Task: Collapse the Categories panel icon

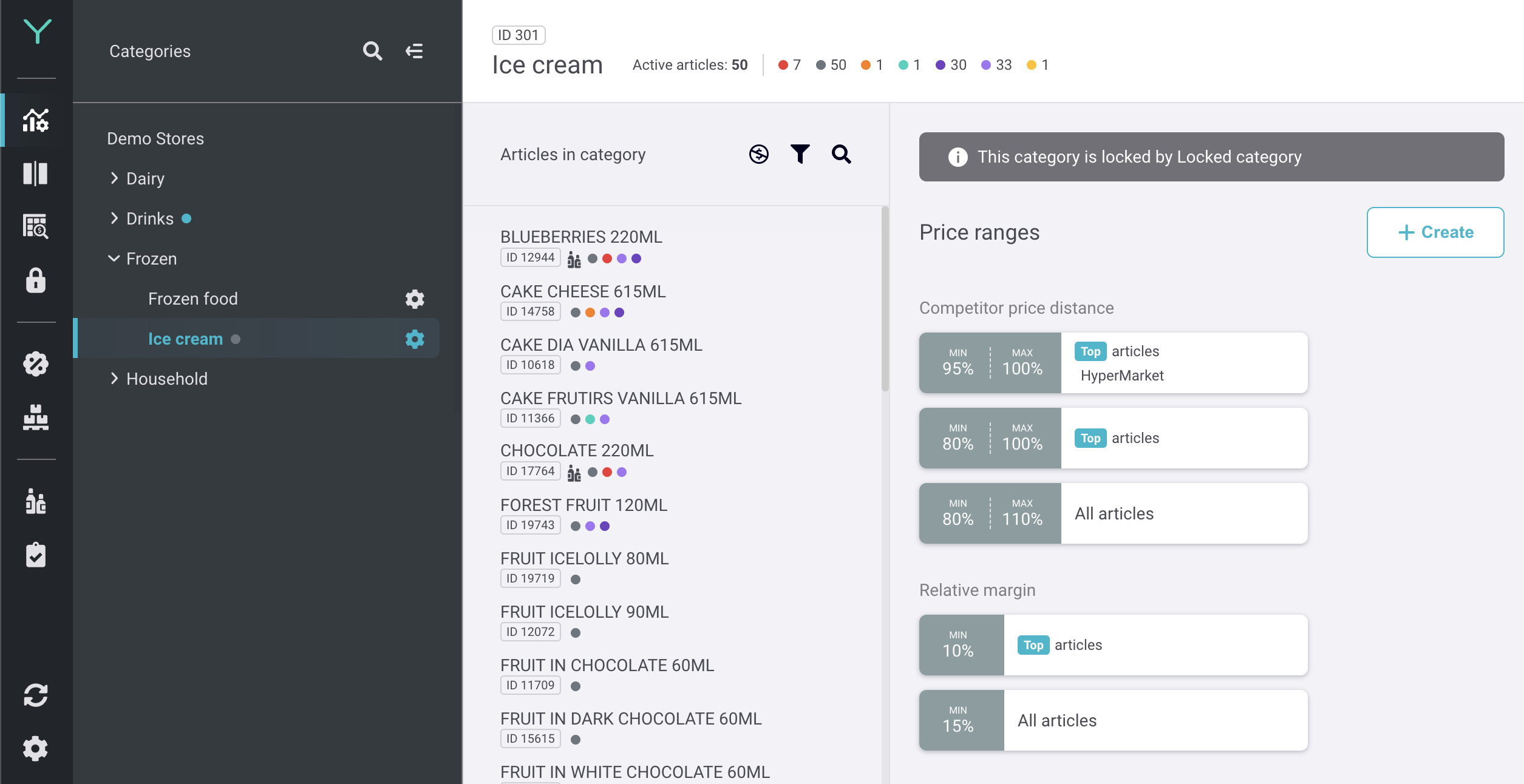Action: [x=414, y=51]
